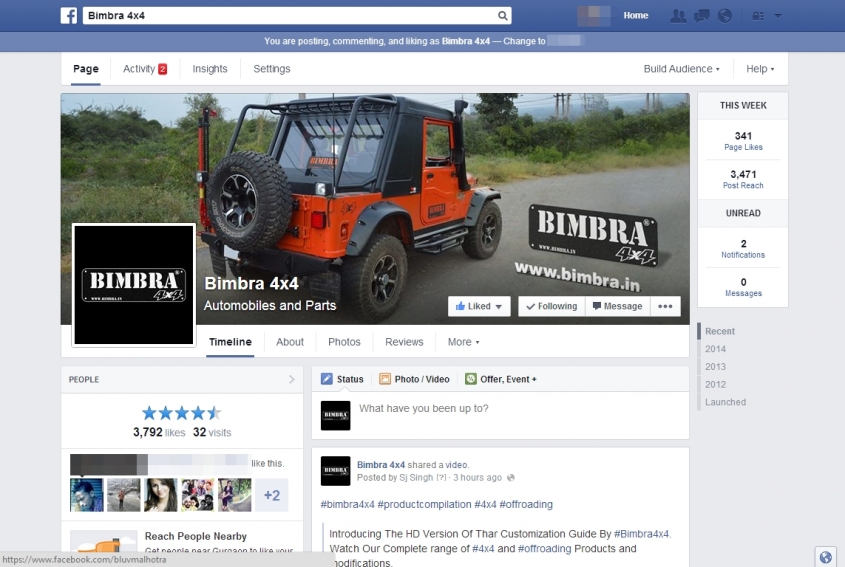Viewport: 845px width, 567px height.
Task: Click the three-dots more actions button
Action: click(x=665, y=306)
